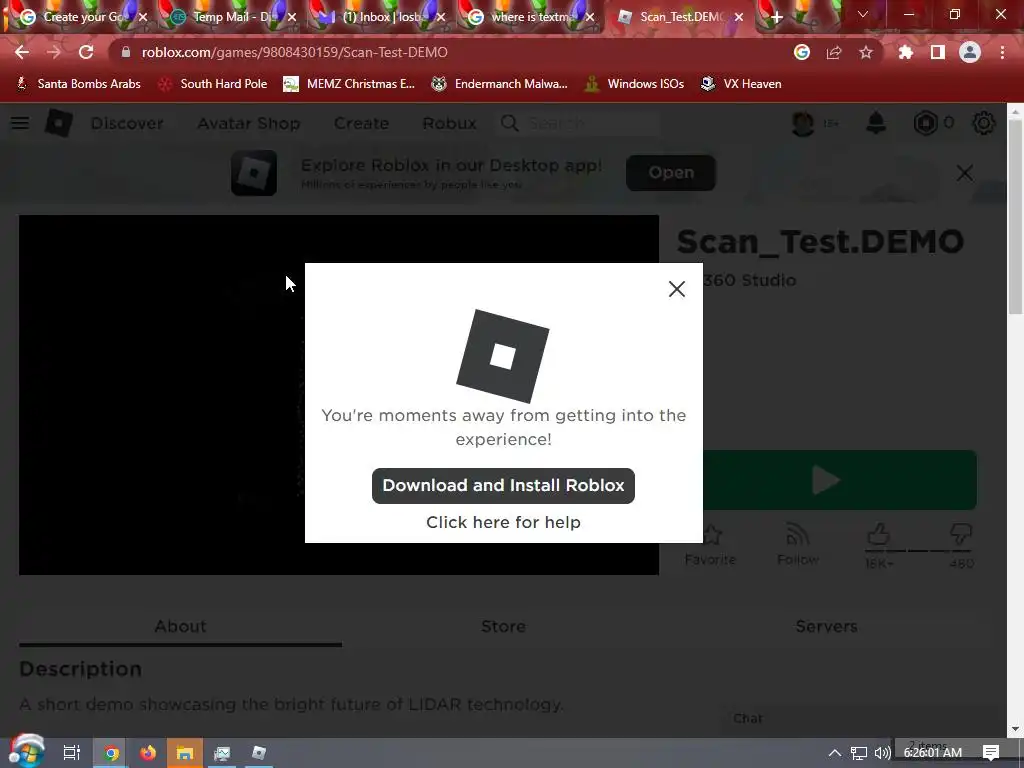Click Download and Install Roblox button
Viewport: 1024px width, 768px height.
point(503,485)
